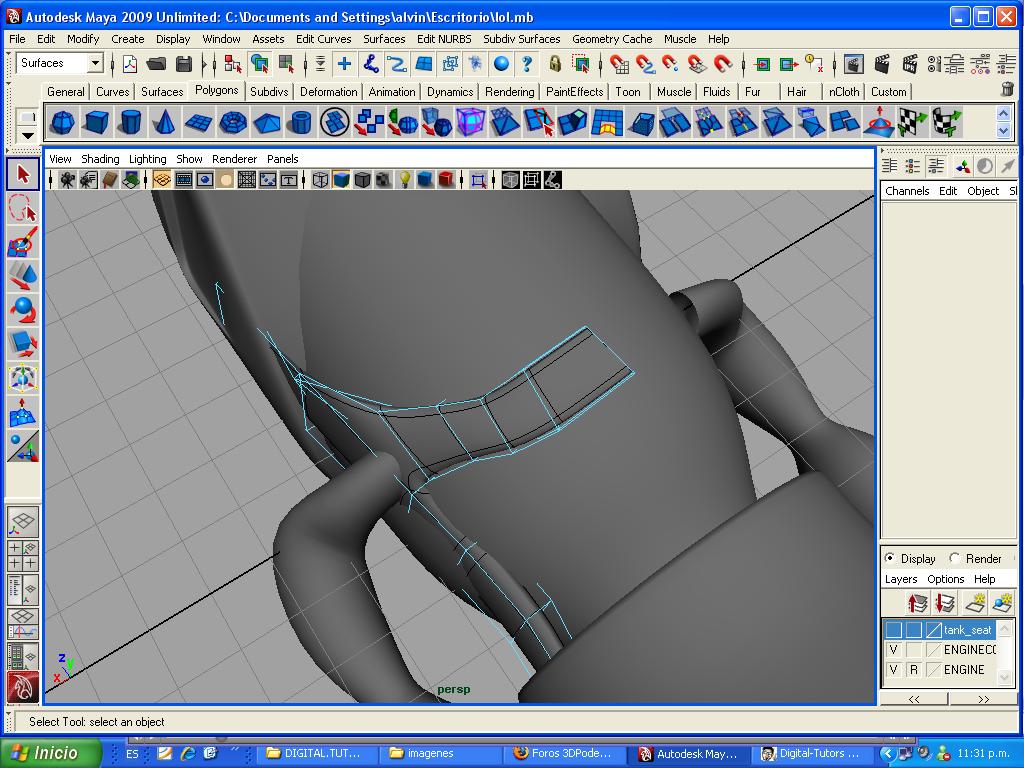Click the color box of tank_seat layer
The image size is (1024, 768).
pyautogui.click(x=934, y=630)
